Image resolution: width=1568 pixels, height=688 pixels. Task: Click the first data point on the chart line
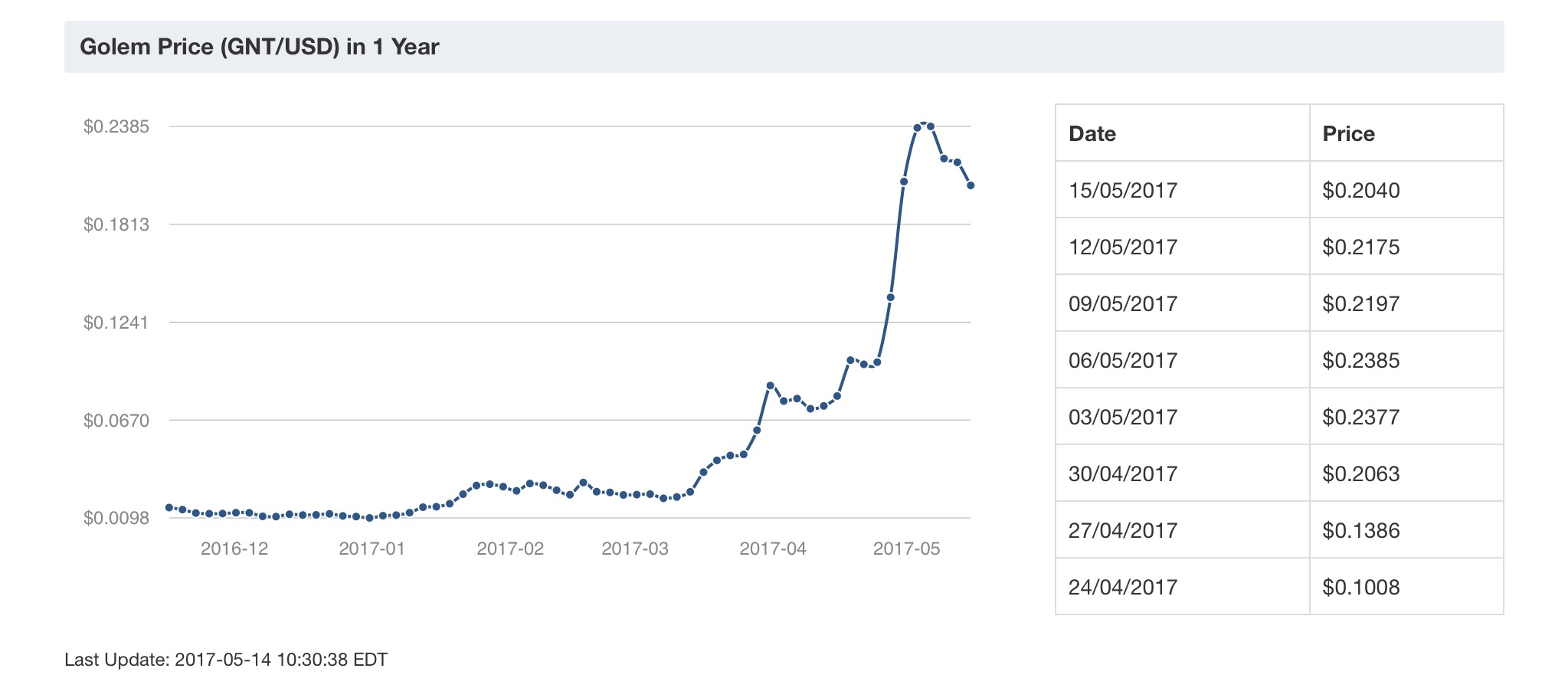[x=169, y=507]
